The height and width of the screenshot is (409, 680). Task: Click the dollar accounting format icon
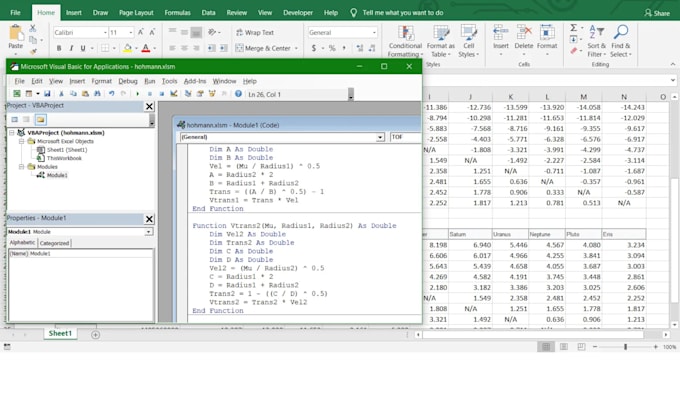[x=314, y=48]
